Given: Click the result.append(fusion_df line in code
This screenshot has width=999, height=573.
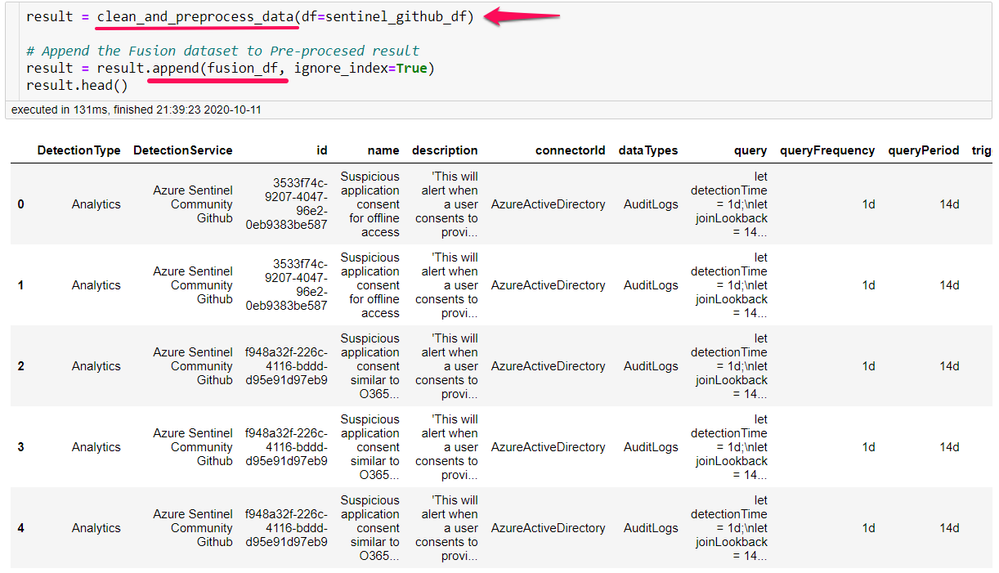Looking at the screenshot, I should click(230, 68).
